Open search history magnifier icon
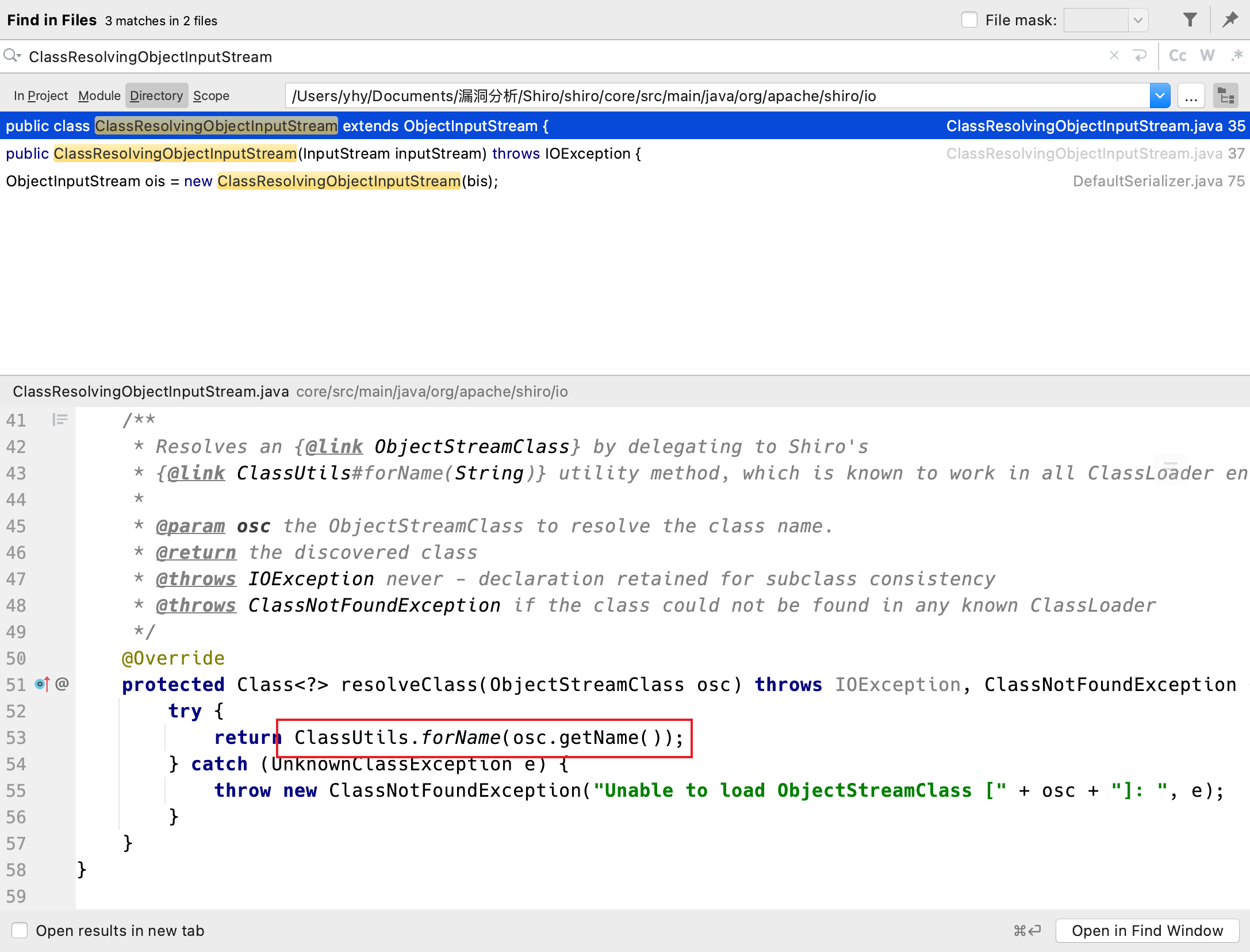This screenshot has width=1250, height=952. pyautogui.click(x=12, y=56)
